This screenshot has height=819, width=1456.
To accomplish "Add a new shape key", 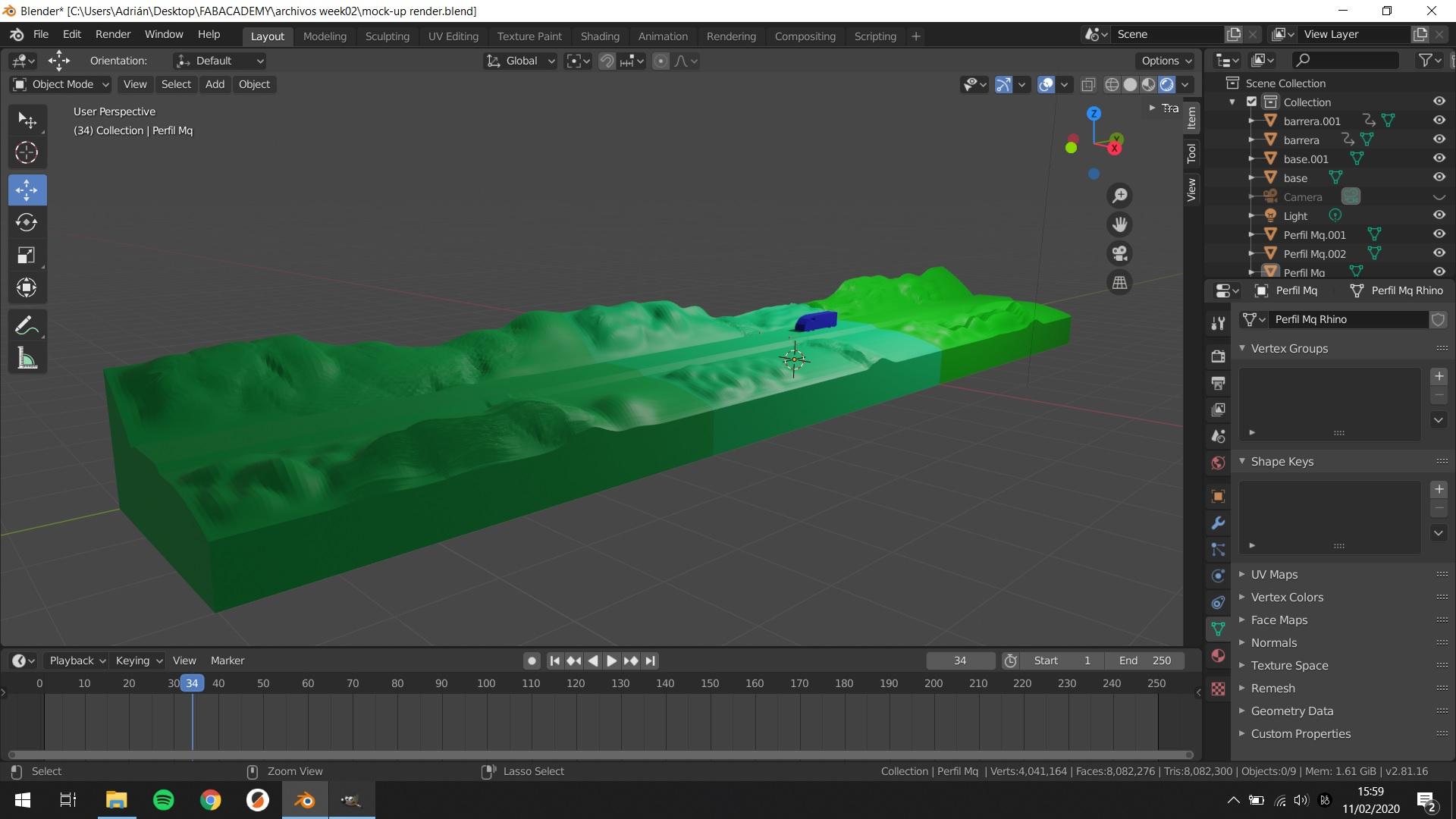I will [x=1439, y=490].
